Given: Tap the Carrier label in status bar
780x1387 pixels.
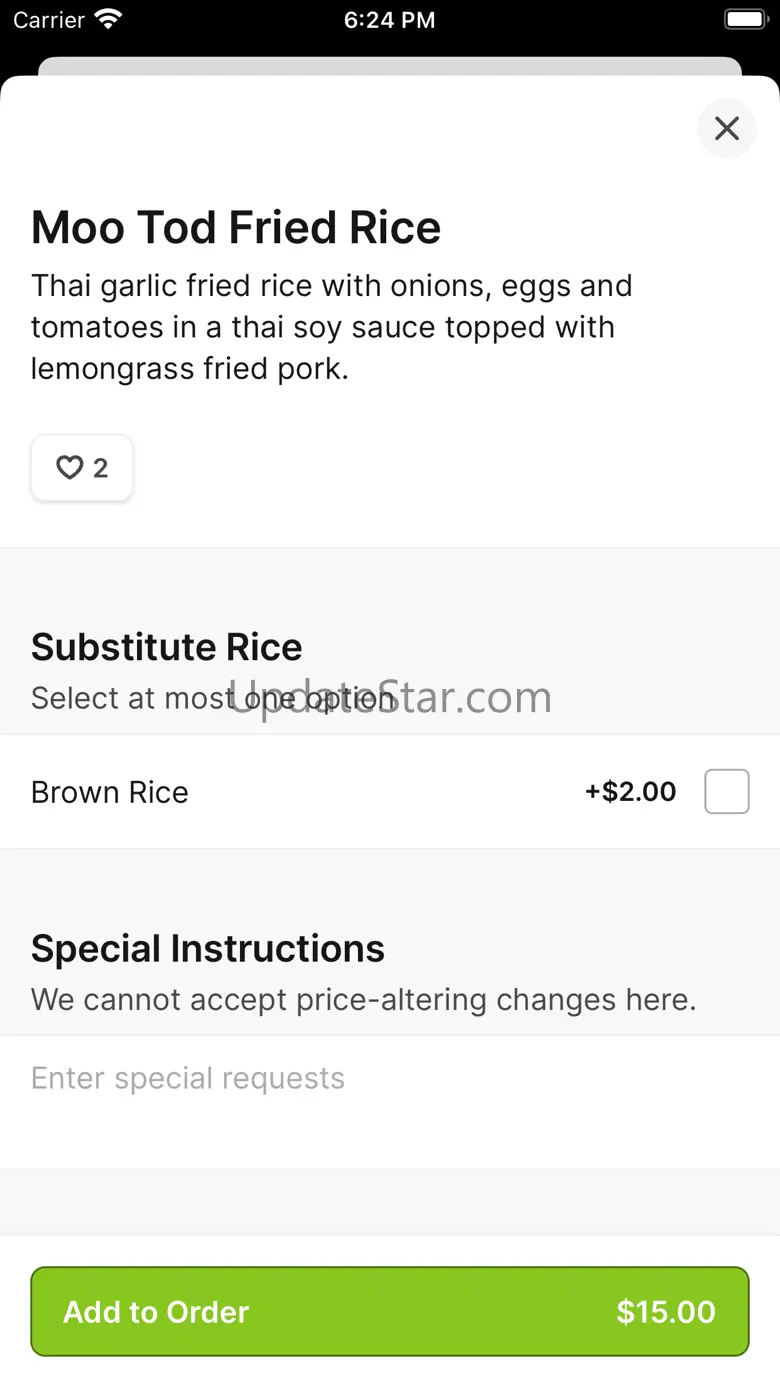Looking at the screenshot, I should 48,20.
